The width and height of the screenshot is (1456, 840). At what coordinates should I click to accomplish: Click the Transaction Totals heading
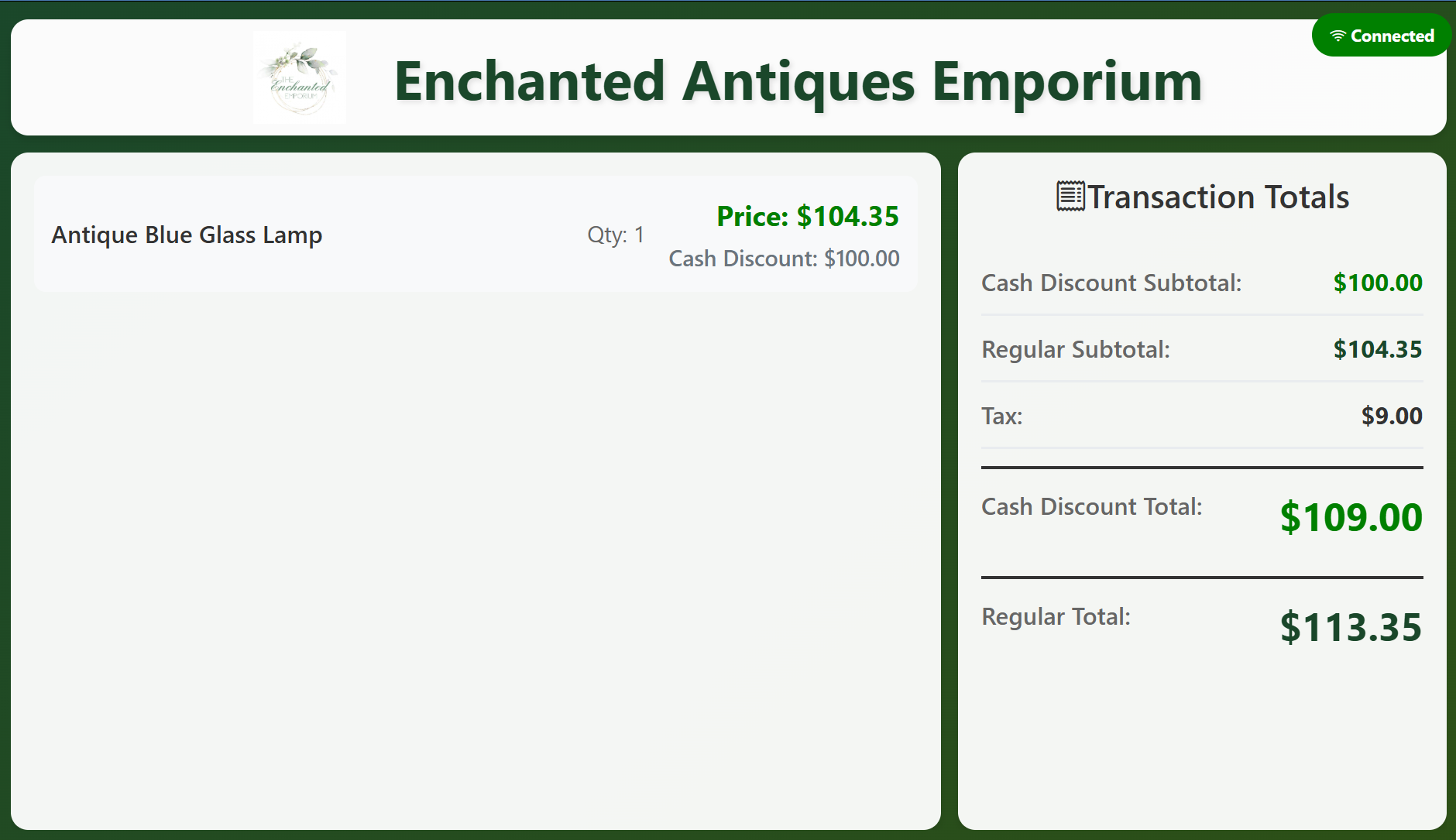tap(1217, 197)
